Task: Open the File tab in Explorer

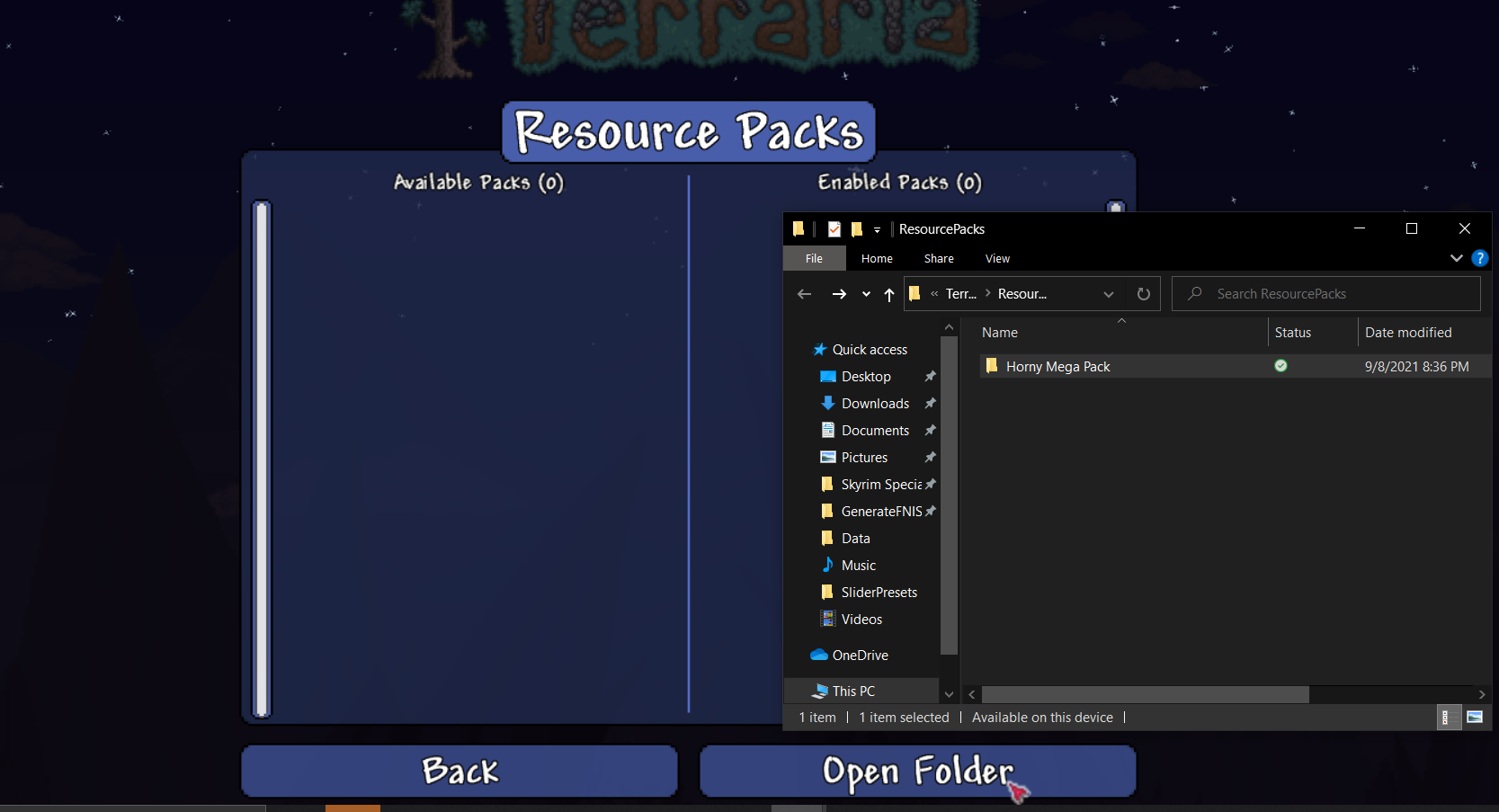Action: [x=814, y=258]
